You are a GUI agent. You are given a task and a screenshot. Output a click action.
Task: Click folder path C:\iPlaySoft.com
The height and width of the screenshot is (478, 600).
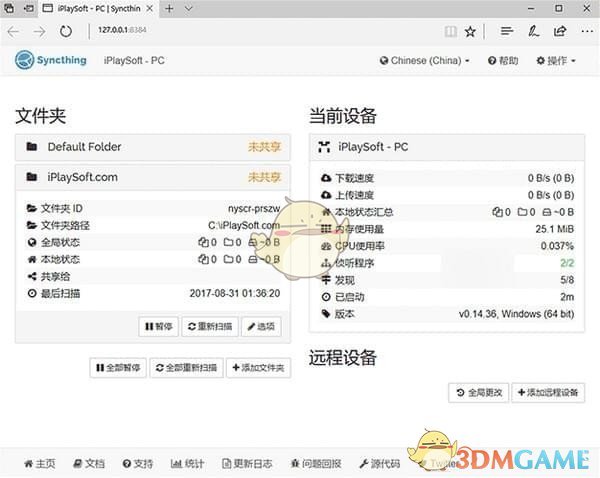244,225
